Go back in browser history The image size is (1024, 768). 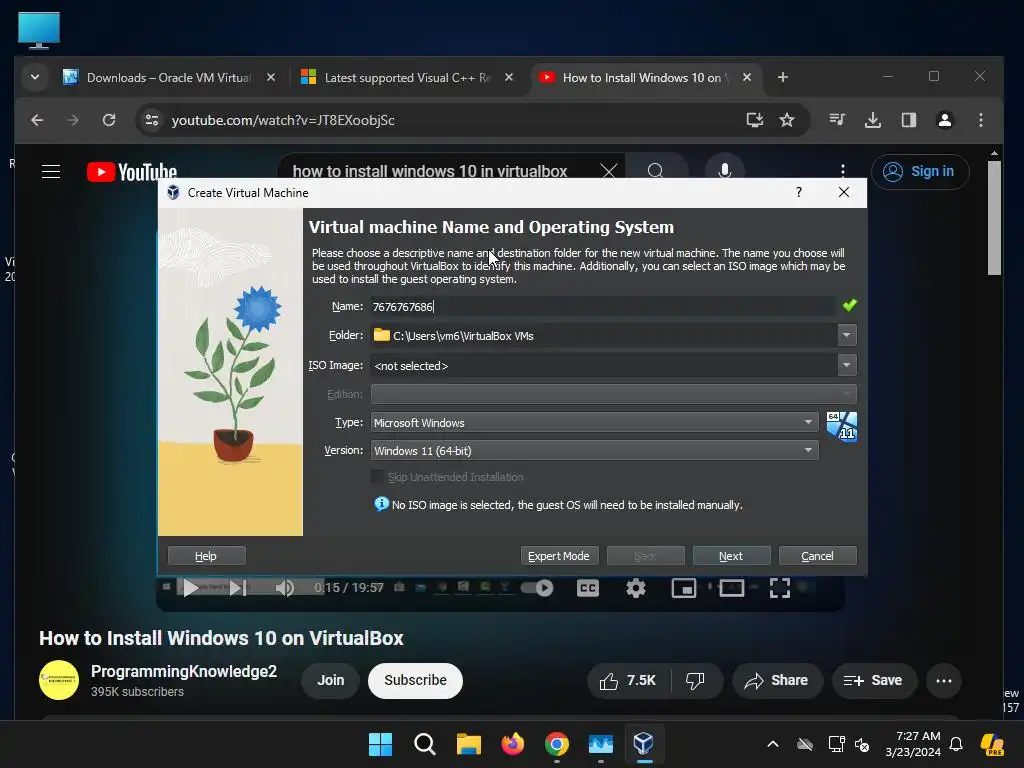pos(37,120)
